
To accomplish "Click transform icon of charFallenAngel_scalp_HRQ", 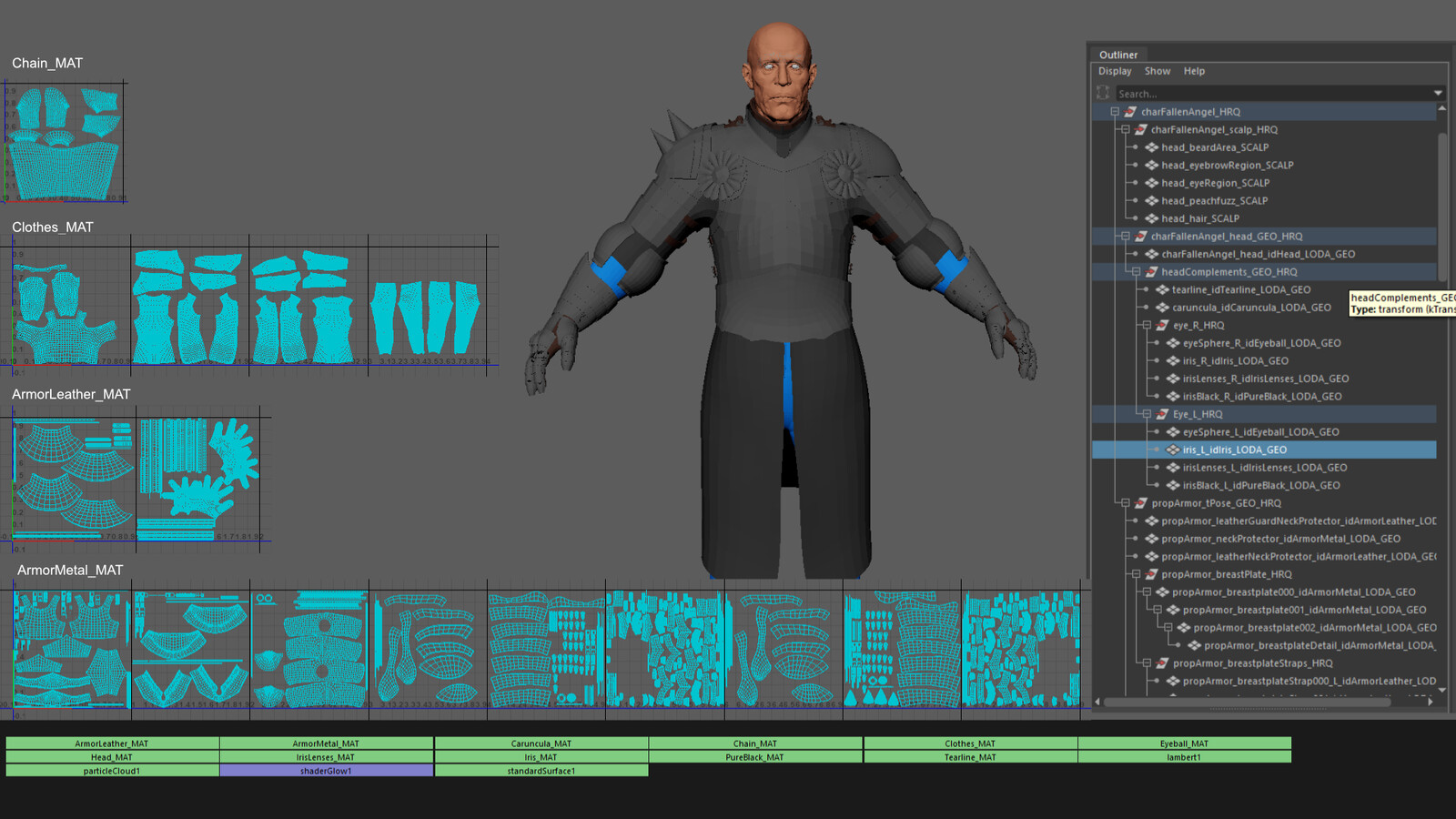I will [1140, 130].
